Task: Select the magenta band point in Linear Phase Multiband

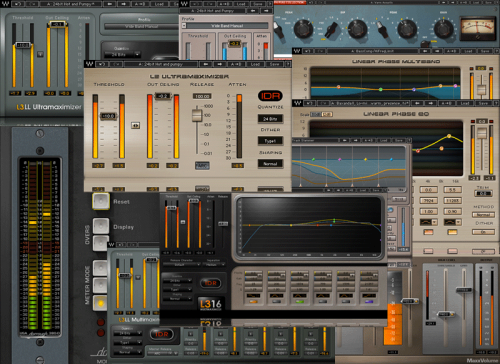Action: (455, 86)
